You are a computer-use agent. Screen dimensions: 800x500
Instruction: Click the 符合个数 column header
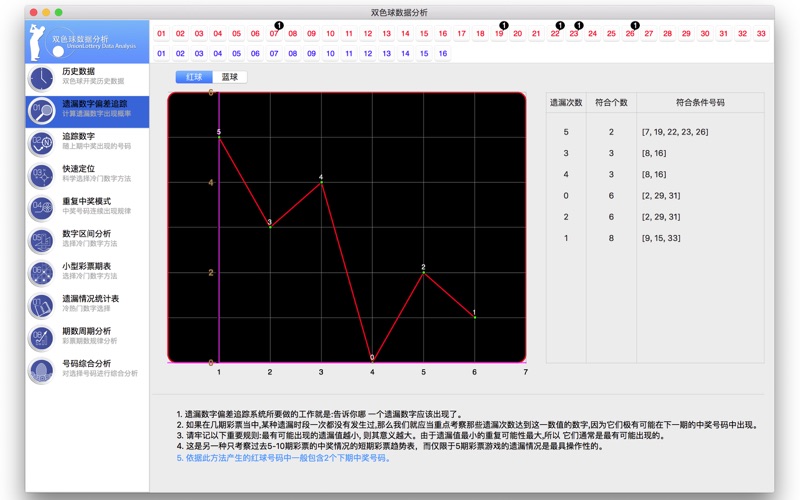pos(611,103)
